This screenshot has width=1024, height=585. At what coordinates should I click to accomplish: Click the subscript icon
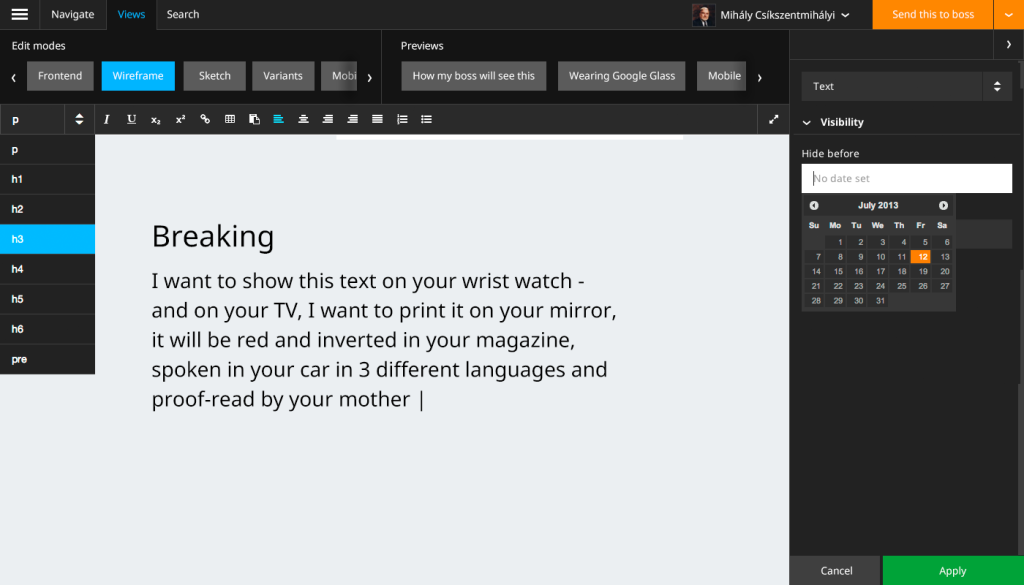[156, 119]
